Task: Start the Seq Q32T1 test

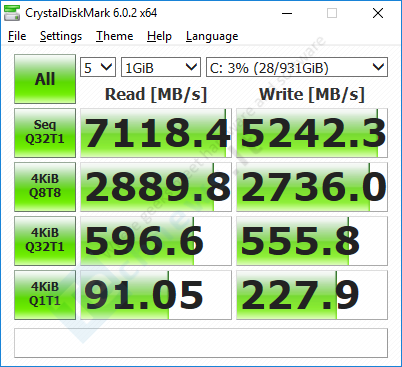Action: (45, 133)
